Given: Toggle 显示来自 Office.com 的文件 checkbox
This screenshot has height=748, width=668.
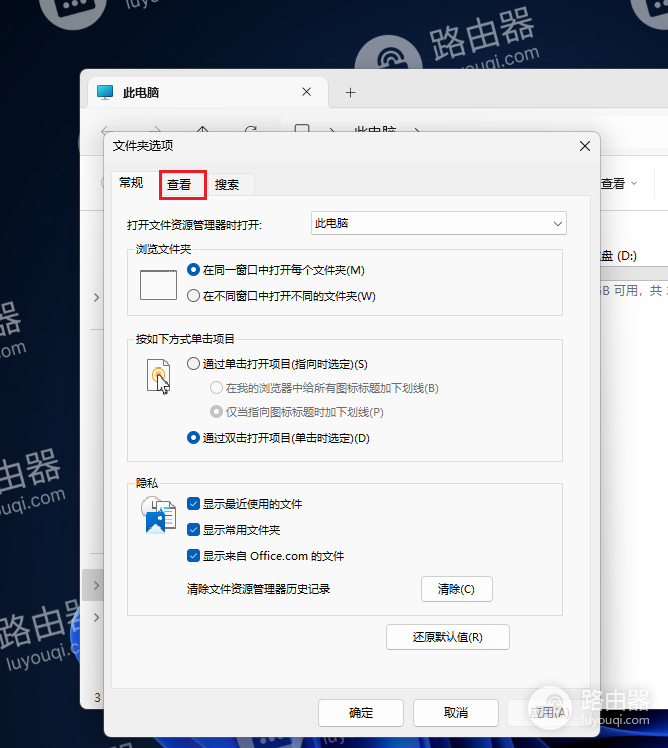Looking at the screenshot, I should pyautogui.click(x=194, y=556).
